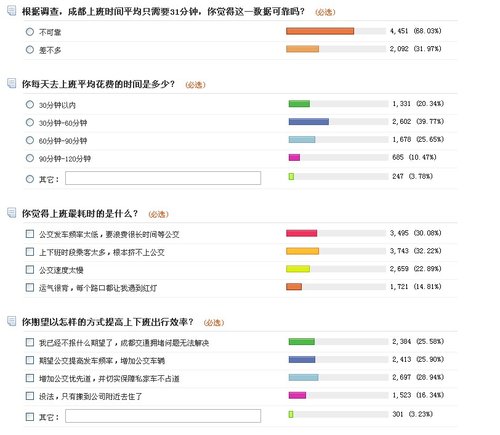This screenshot has height=435, width=500.
Task: Click the question title 你觉得上班最耗时的是什么?
Action: pos(80,213)
